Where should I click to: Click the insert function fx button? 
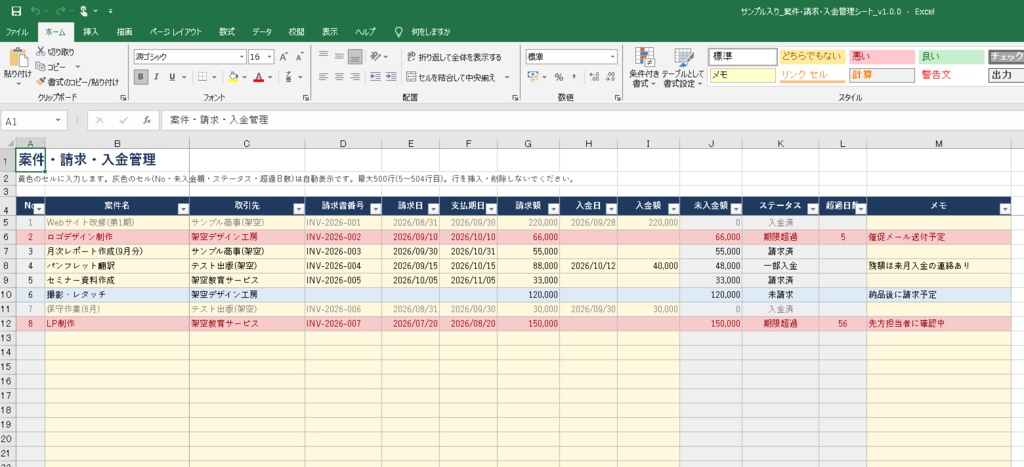coord(148,120)
